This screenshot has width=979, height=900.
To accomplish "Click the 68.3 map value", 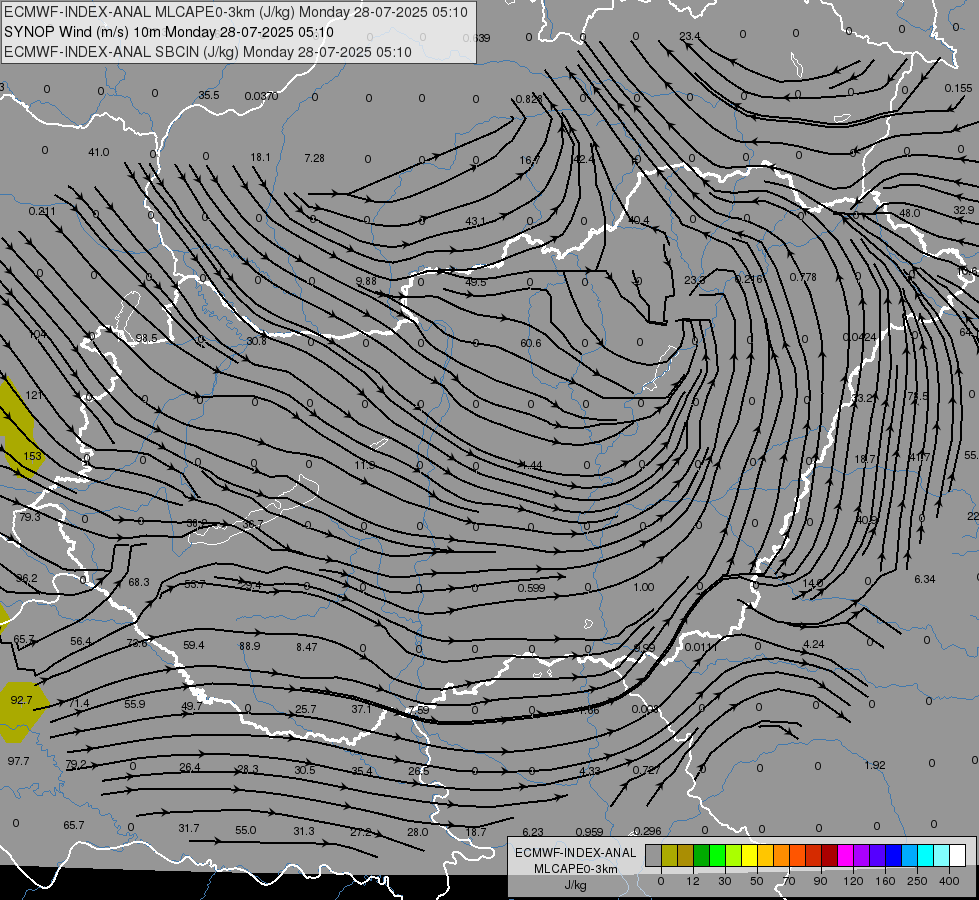I will point(139,582).
